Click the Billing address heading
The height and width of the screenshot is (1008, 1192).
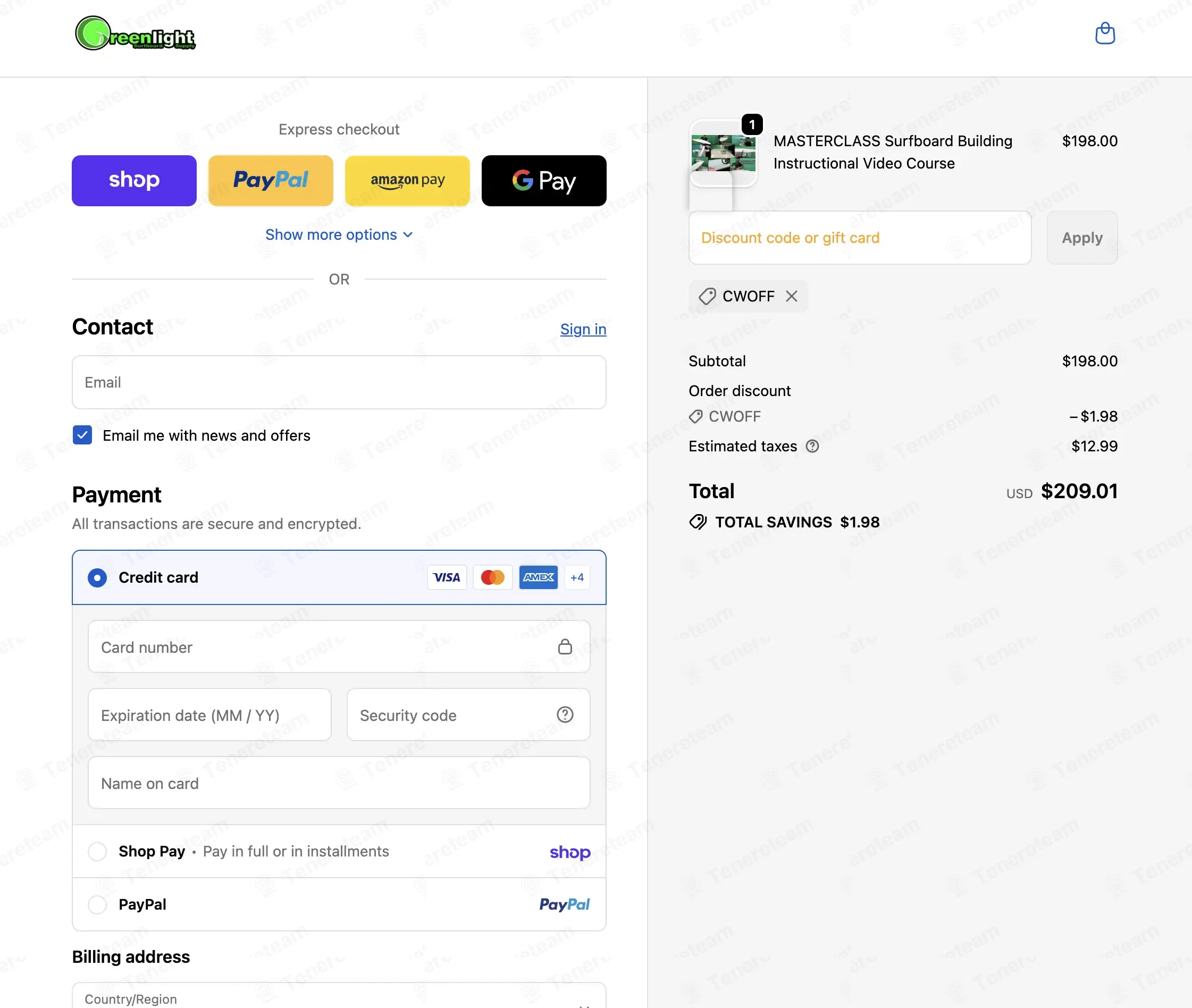(x=131, y=956)
